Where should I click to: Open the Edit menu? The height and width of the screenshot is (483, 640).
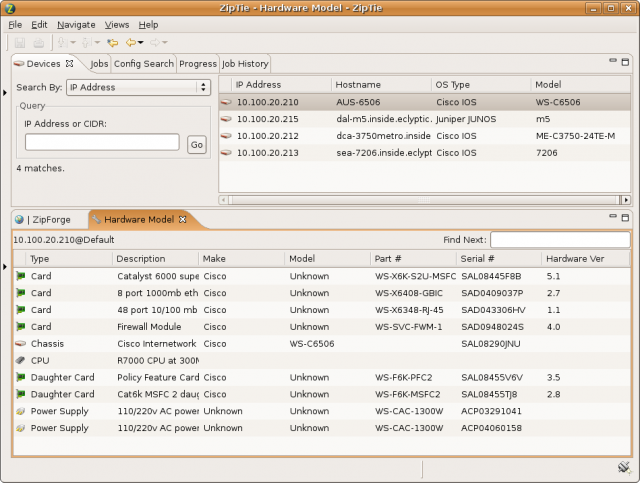click(39, 25)
